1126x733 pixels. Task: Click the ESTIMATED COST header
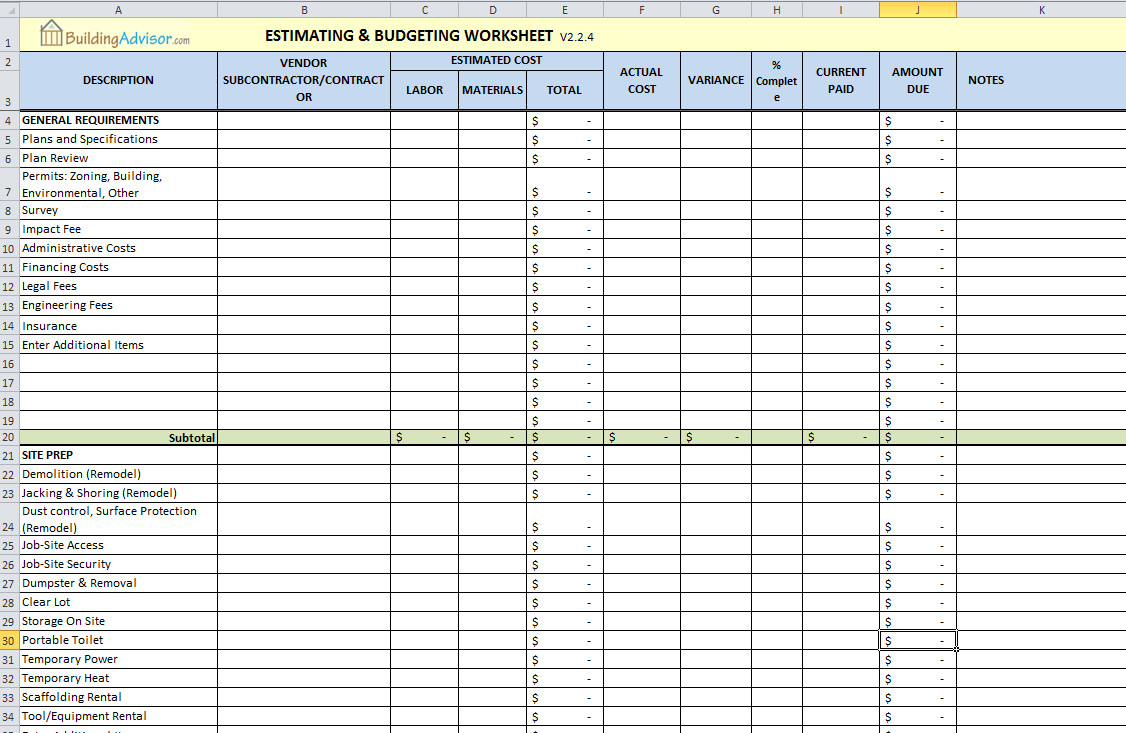[496, 61]
